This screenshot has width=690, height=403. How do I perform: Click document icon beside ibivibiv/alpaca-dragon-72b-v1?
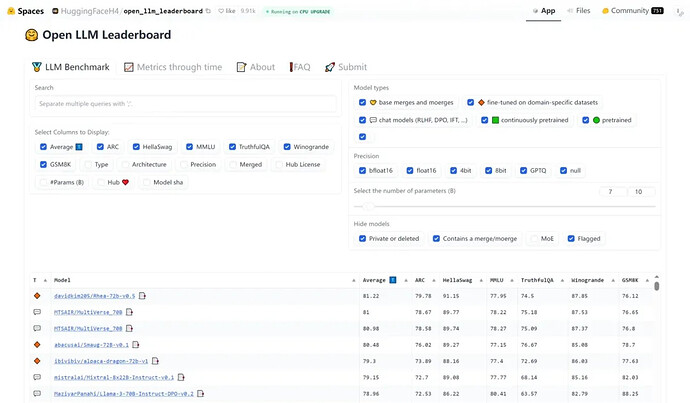155,361
